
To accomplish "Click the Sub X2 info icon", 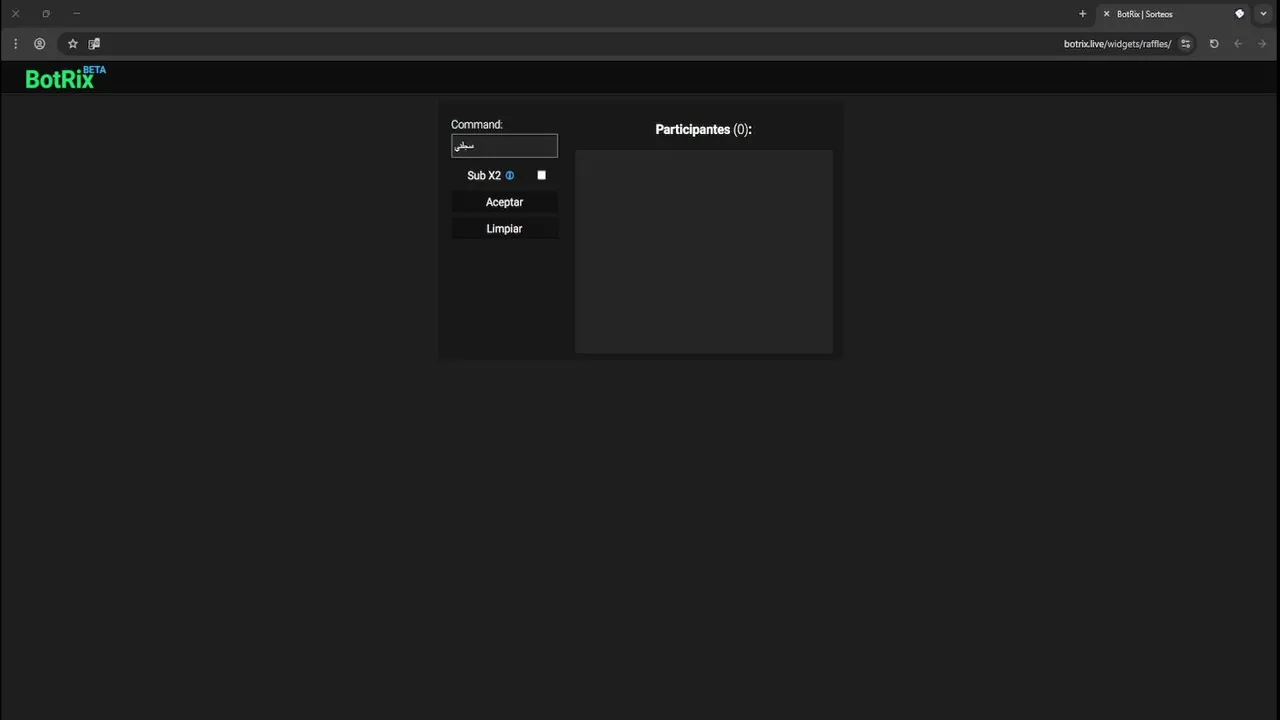I will point(510,176).
